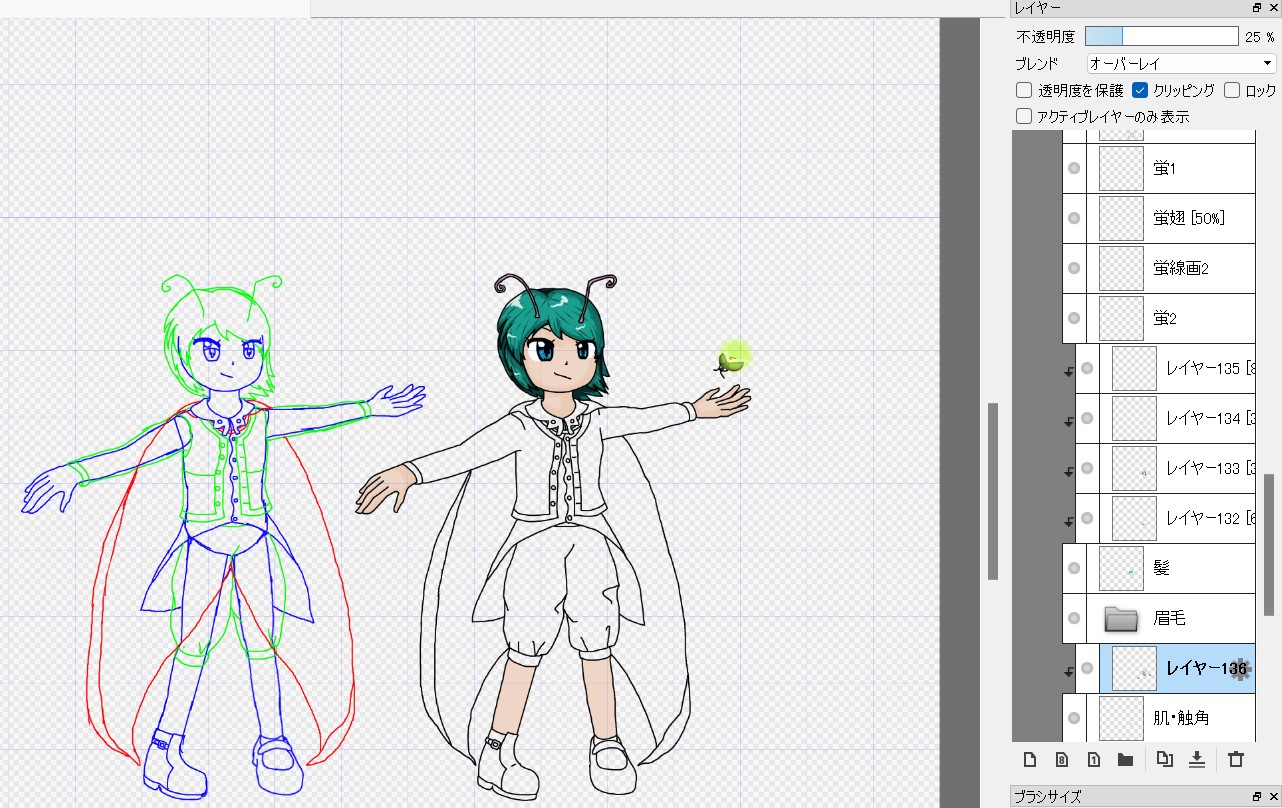
Task: Merge the layer down
Action: 1196,760
